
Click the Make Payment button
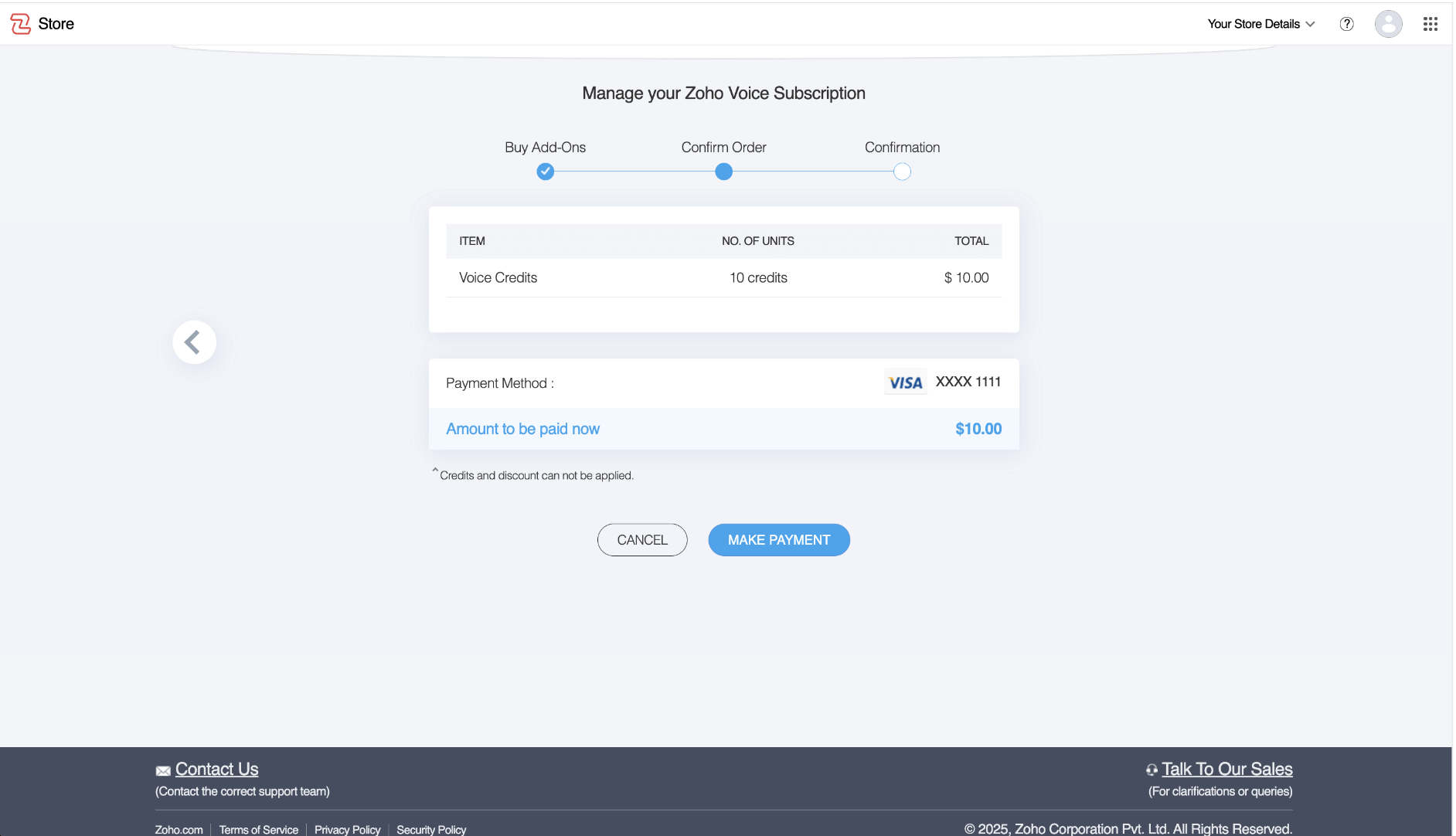point(779,540)
